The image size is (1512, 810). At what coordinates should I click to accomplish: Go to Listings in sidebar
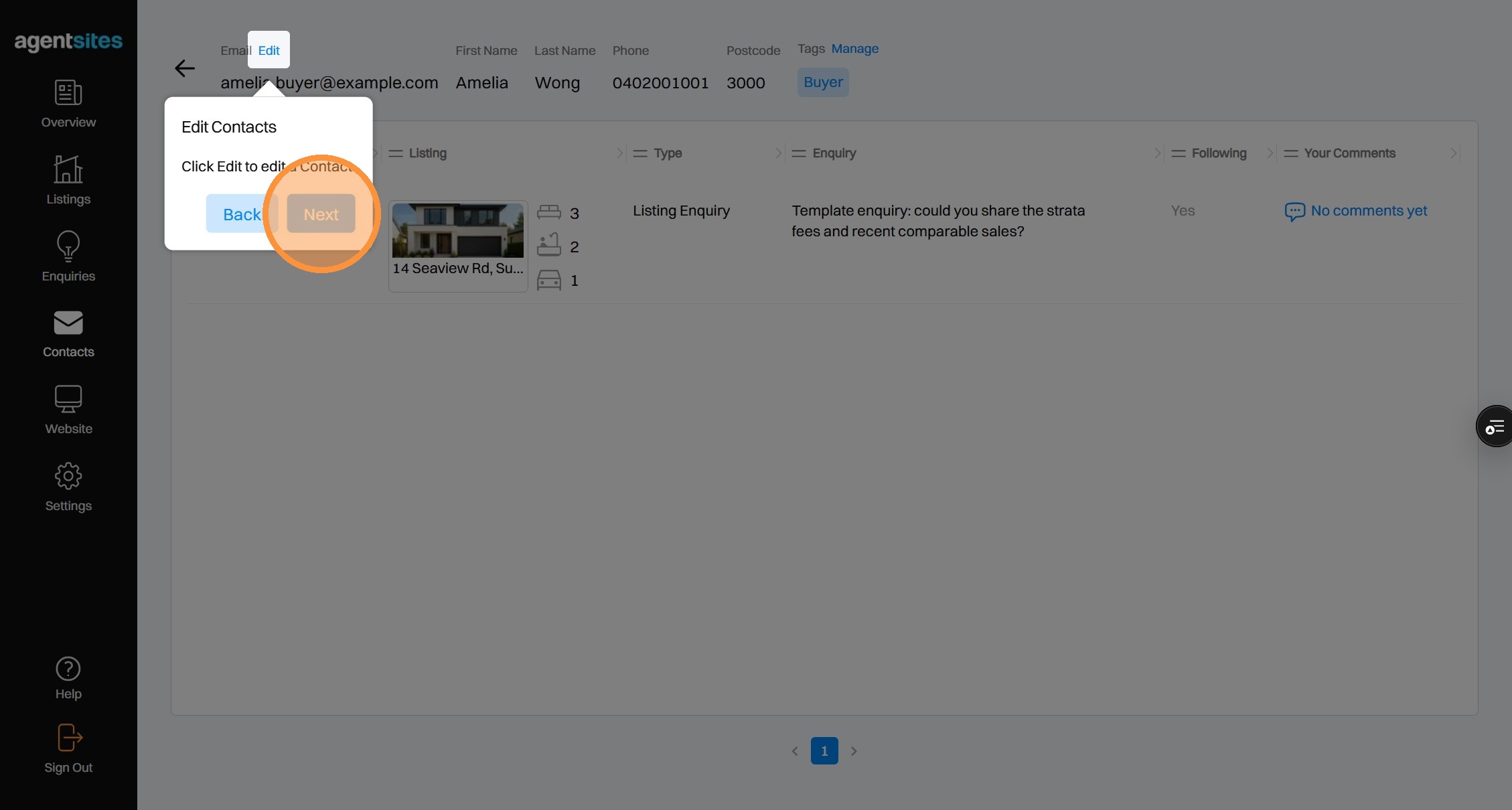click(x=68, y=169)
